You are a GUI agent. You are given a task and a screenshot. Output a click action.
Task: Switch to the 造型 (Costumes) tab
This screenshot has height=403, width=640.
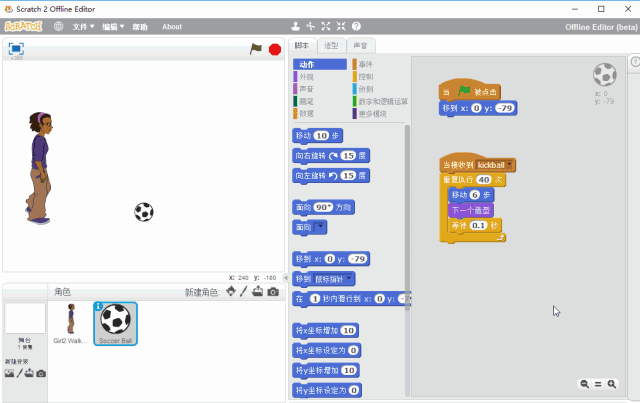point(331,46)
